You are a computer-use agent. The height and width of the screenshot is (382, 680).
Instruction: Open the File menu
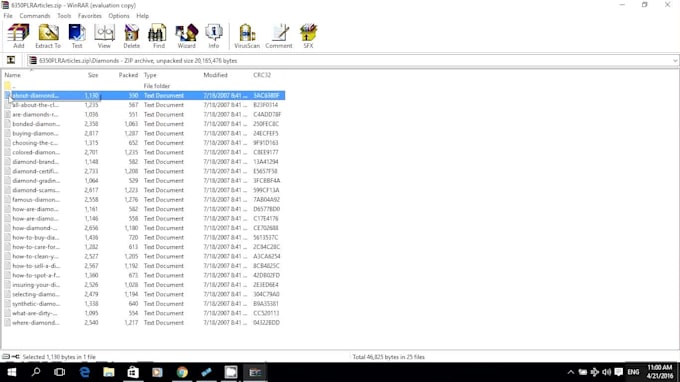[8, 16]
